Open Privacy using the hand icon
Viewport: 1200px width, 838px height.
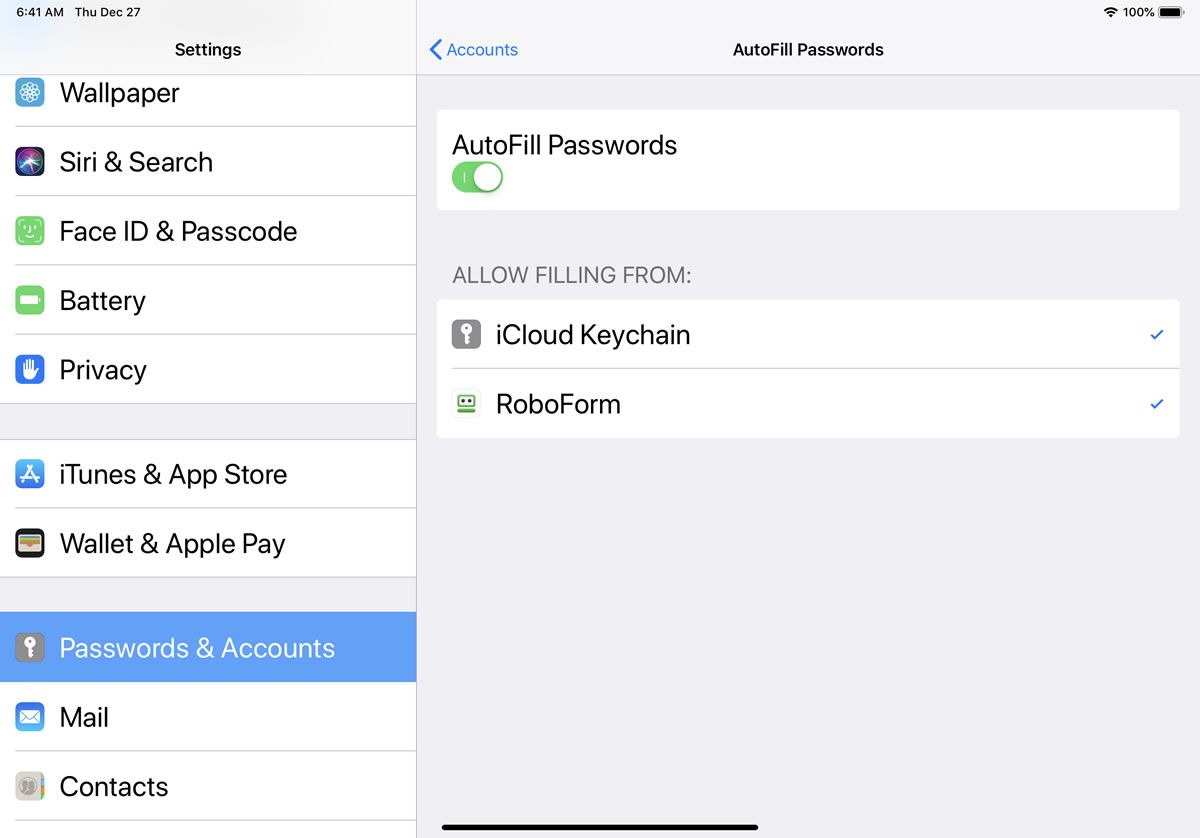[30, 370]
